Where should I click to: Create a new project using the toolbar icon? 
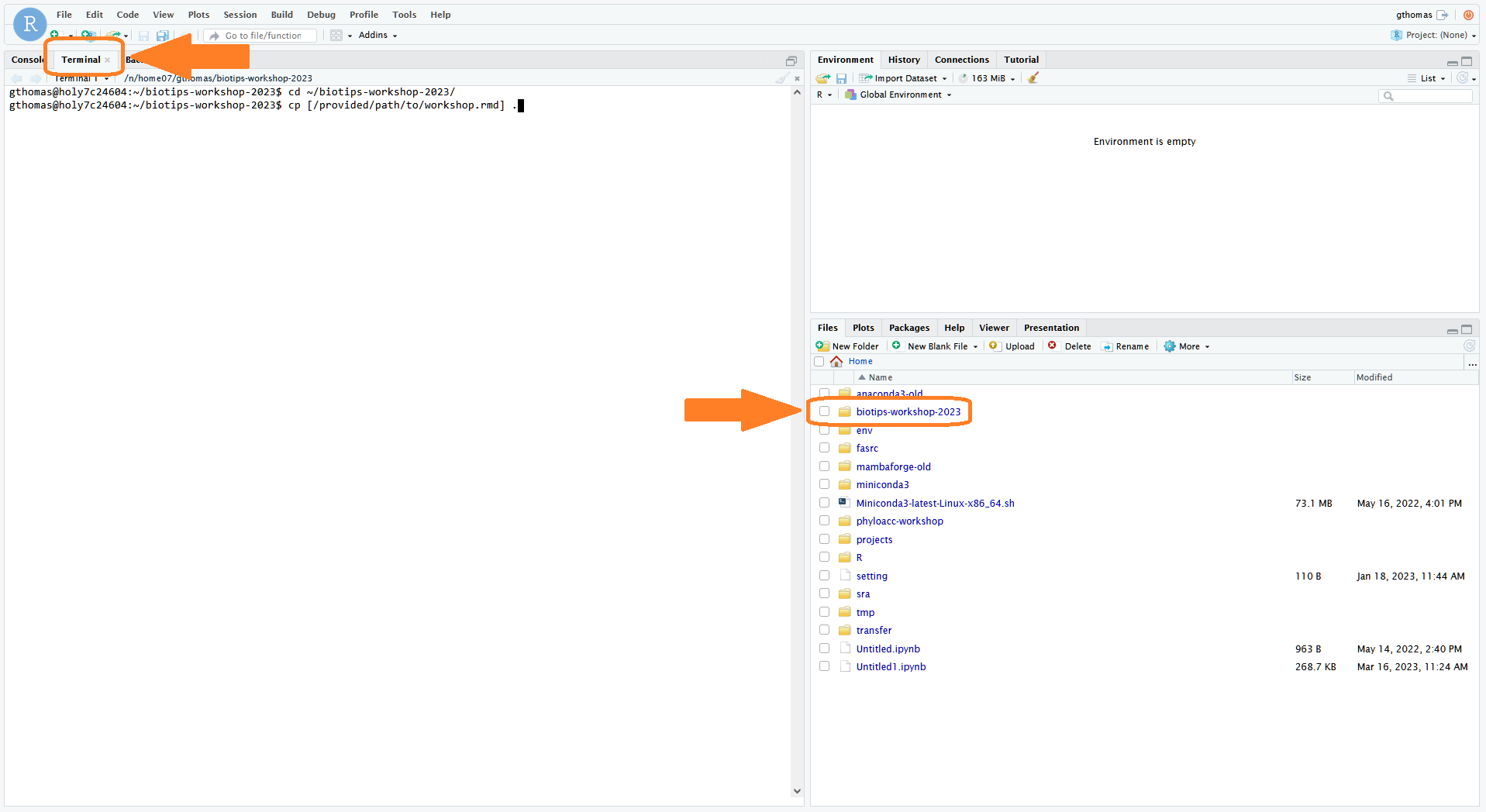88,35
